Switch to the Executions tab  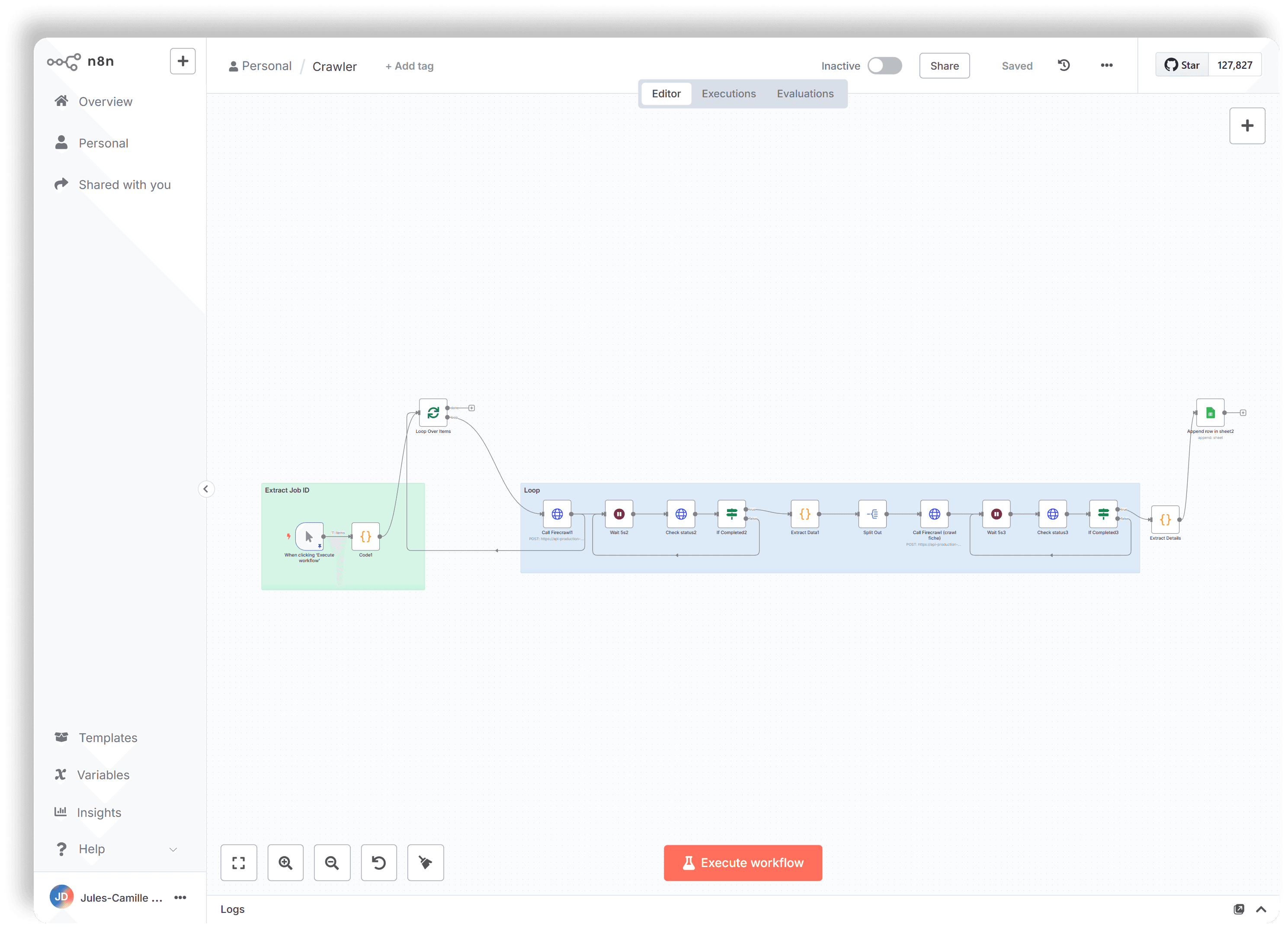[729, 93]
